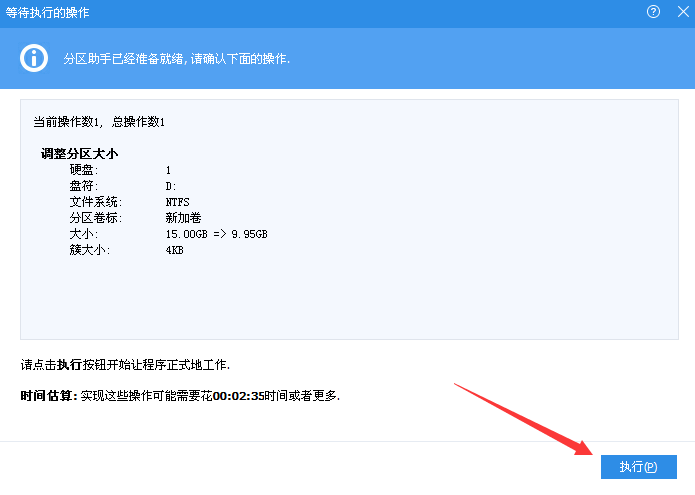Click the disk number value 1
This screenshot has height=495, width=695.
168,170
